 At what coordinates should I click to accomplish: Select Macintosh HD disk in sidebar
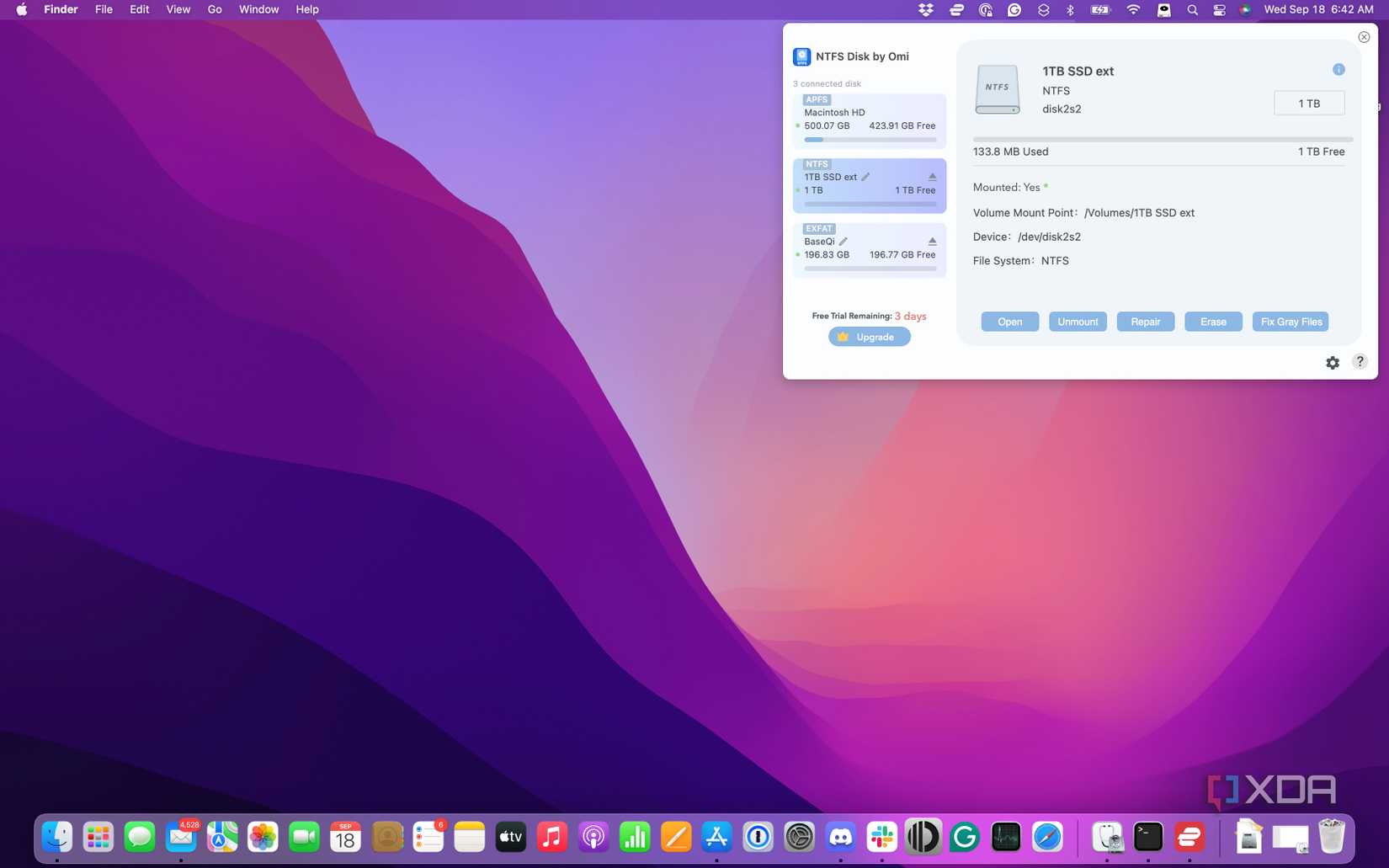[870, 121]
